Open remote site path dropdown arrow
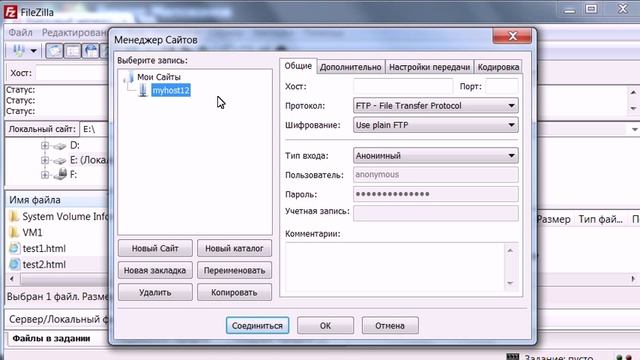The height and width of the screenshot is (360, 640). coord(634,129)
